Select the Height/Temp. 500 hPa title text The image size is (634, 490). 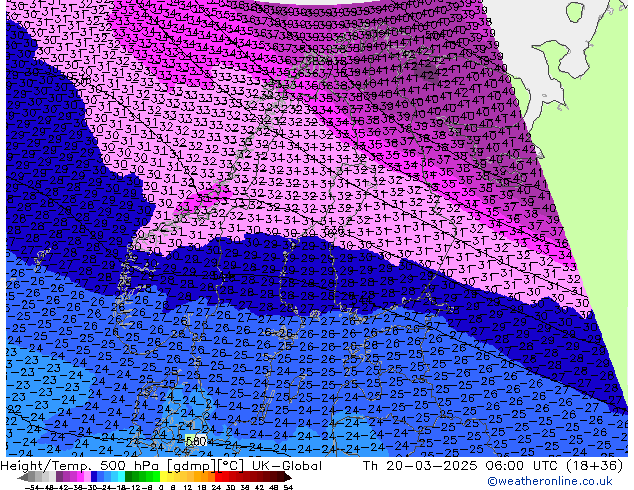coord(80,466)
